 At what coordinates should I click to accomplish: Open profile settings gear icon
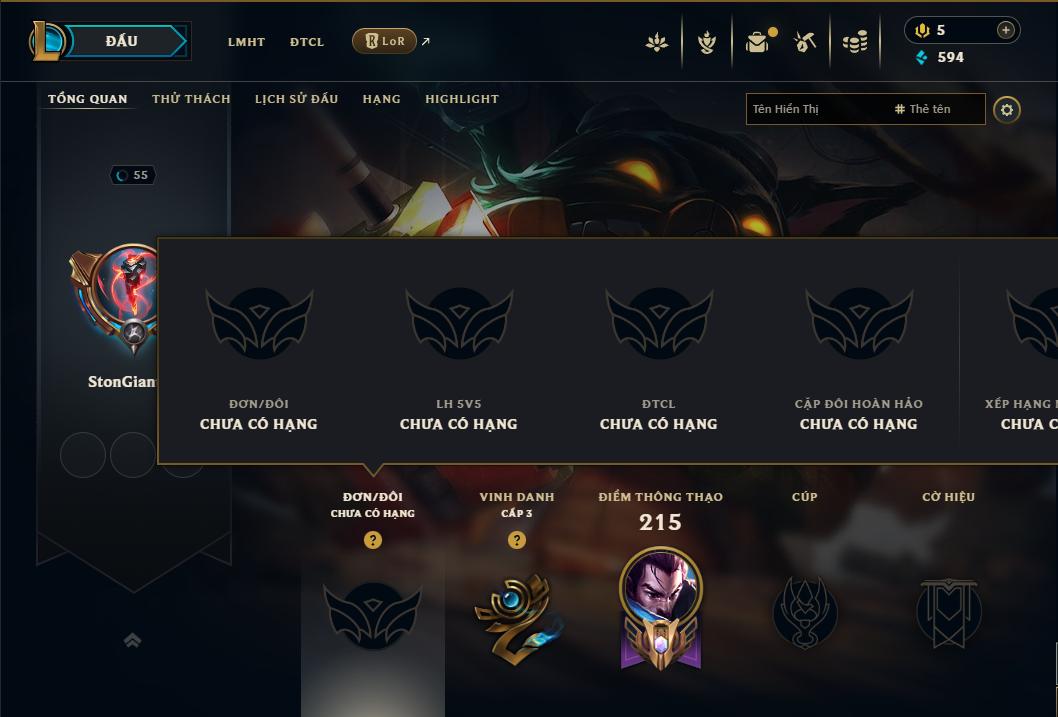[1007, 110]
